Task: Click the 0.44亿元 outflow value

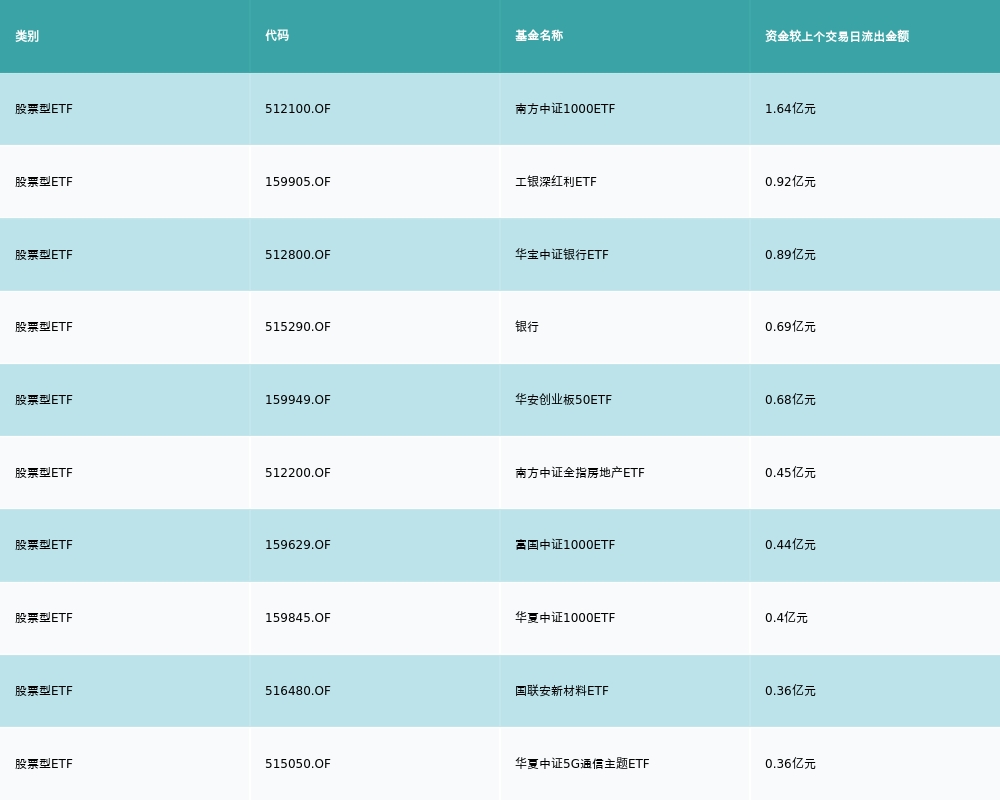Action: point(790,545)
